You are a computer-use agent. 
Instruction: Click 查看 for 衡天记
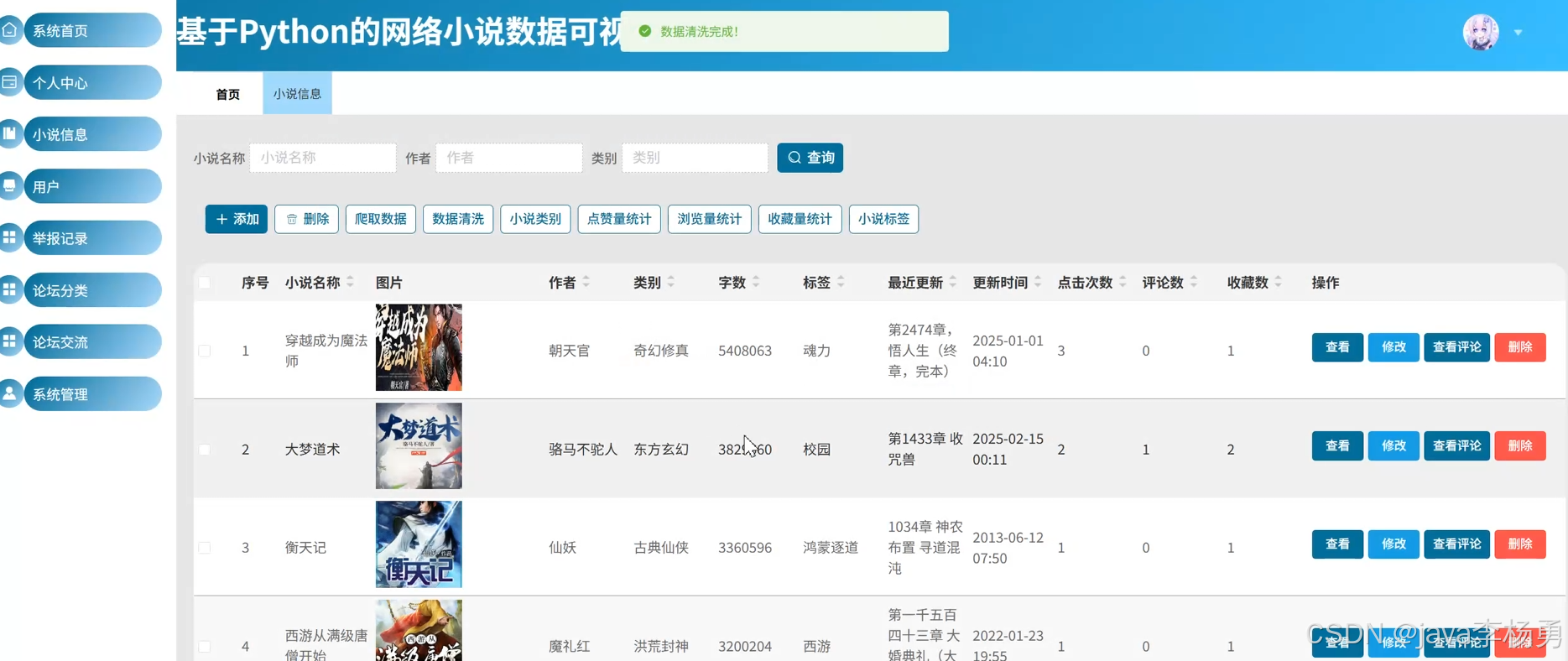tap(1337, 544)
